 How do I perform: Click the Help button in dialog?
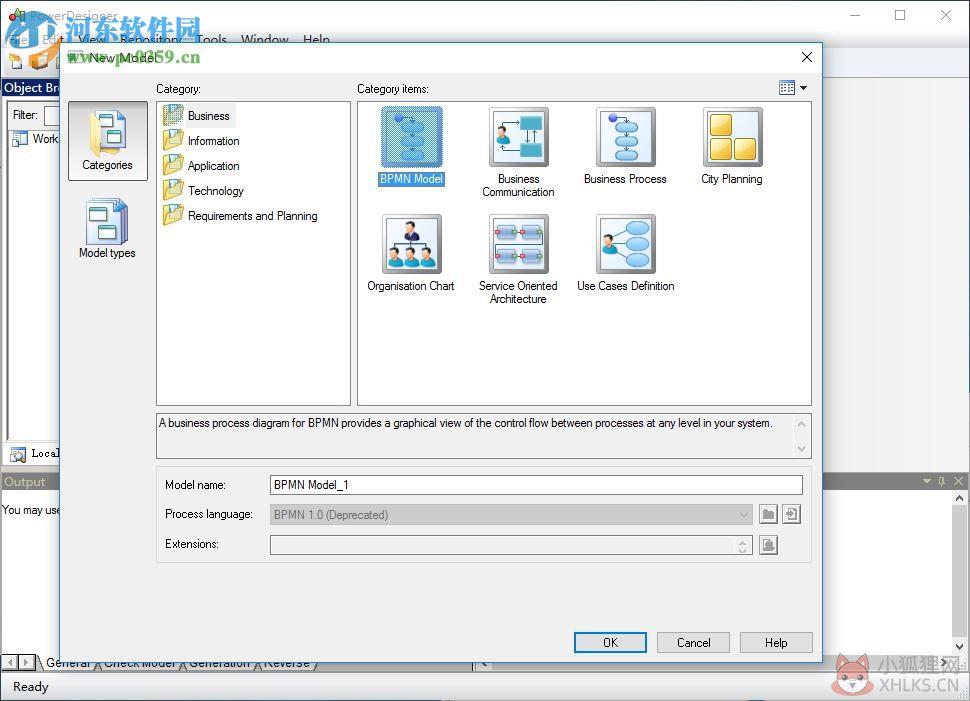(776, 643)
